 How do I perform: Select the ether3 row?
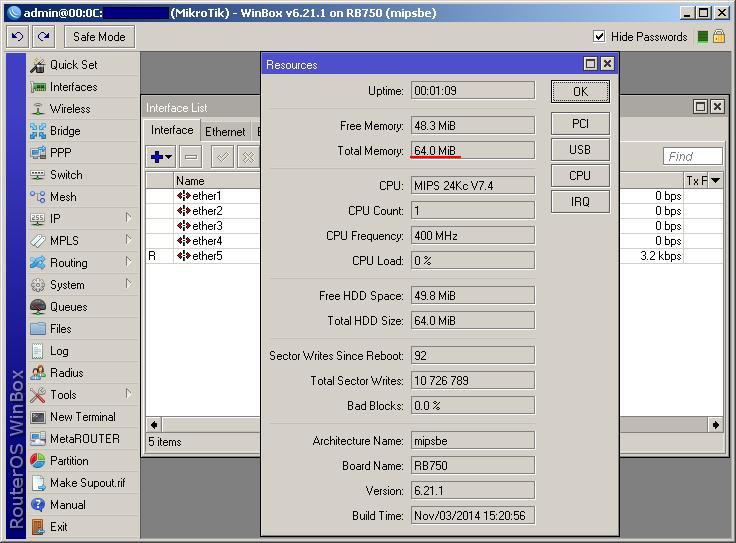(x=203, y=226)
